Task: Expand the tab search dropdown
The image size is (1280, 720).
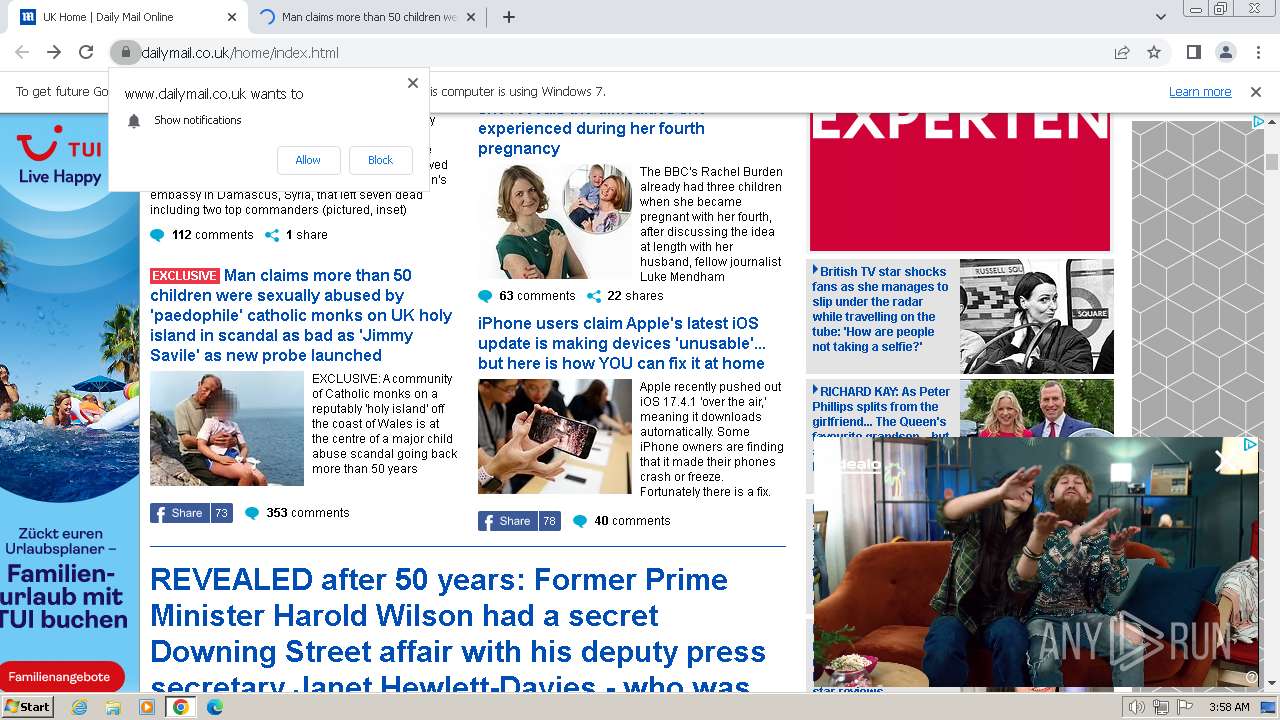Action: (x=1161, y=17)
